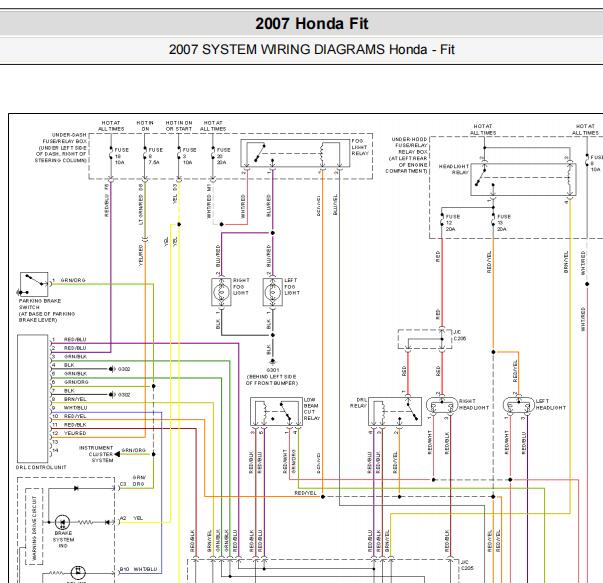This screenshot has width=603, height=583.
Task: Select the WARNING DRIVE CIRCUIT vertical label
Action: [34, 527]
